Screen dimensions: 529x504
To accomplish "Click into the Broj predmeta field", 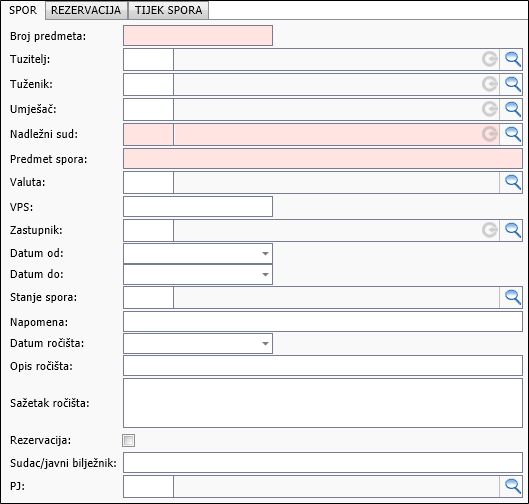I will (x=198, y=35).
